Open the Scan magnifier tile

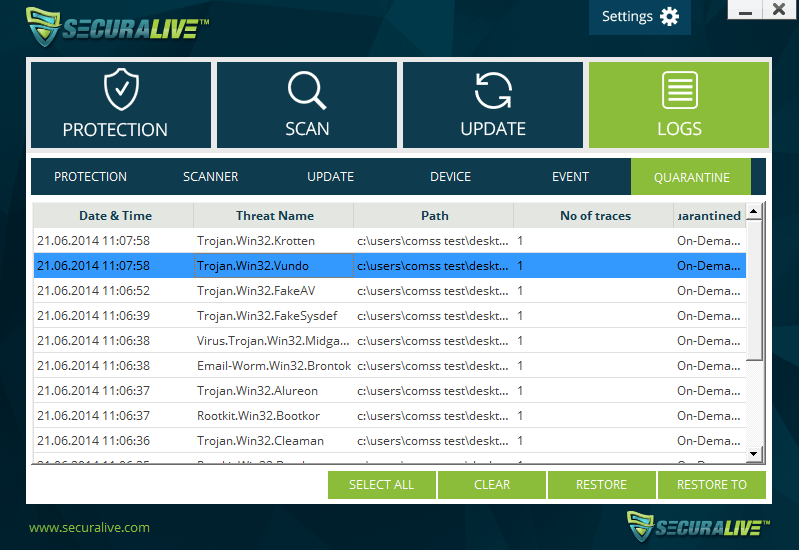307,105
